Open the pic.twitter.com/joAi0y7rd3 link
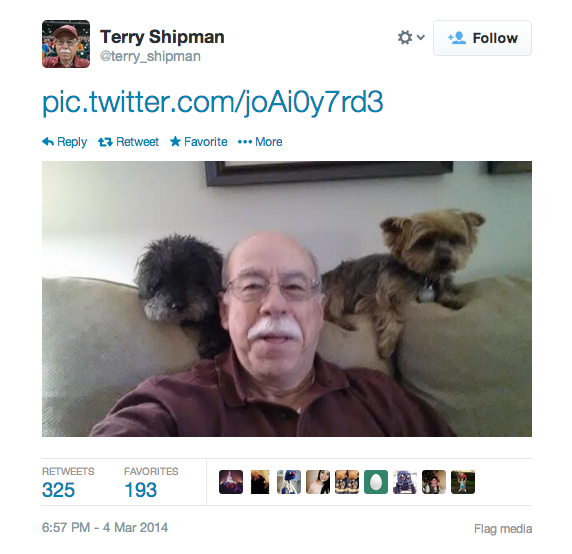 point(213,102)
